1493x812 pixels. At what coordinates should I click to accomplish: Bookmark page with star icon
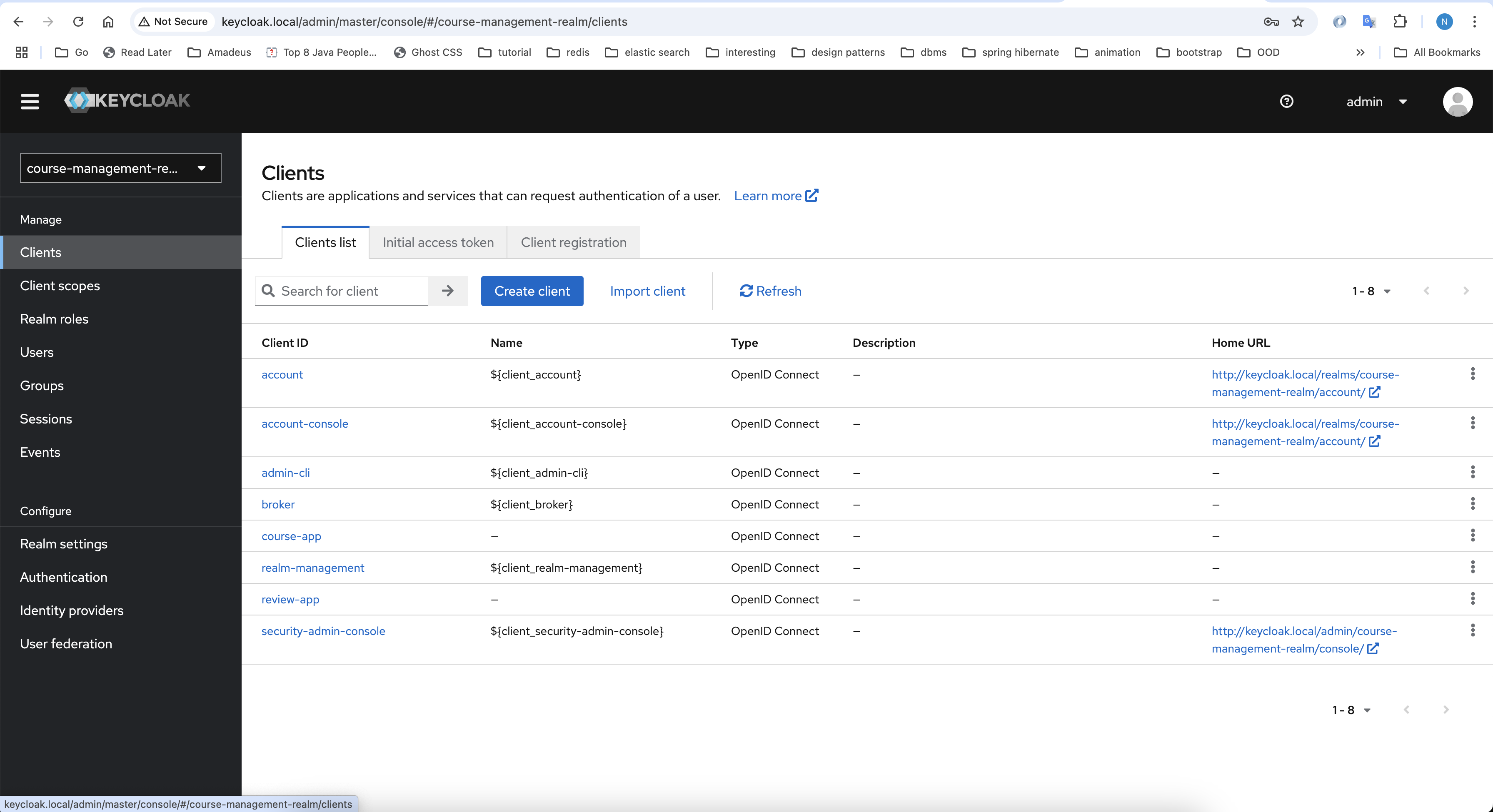[1298, 21]
